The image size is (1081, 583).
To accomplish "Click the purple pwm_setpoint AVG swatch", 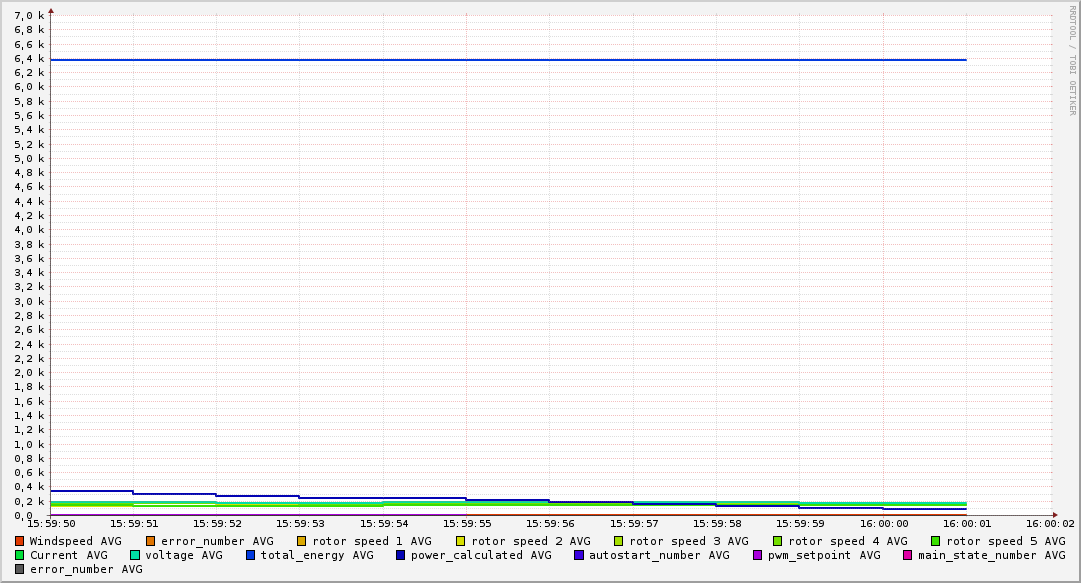I will coord(757,555).
